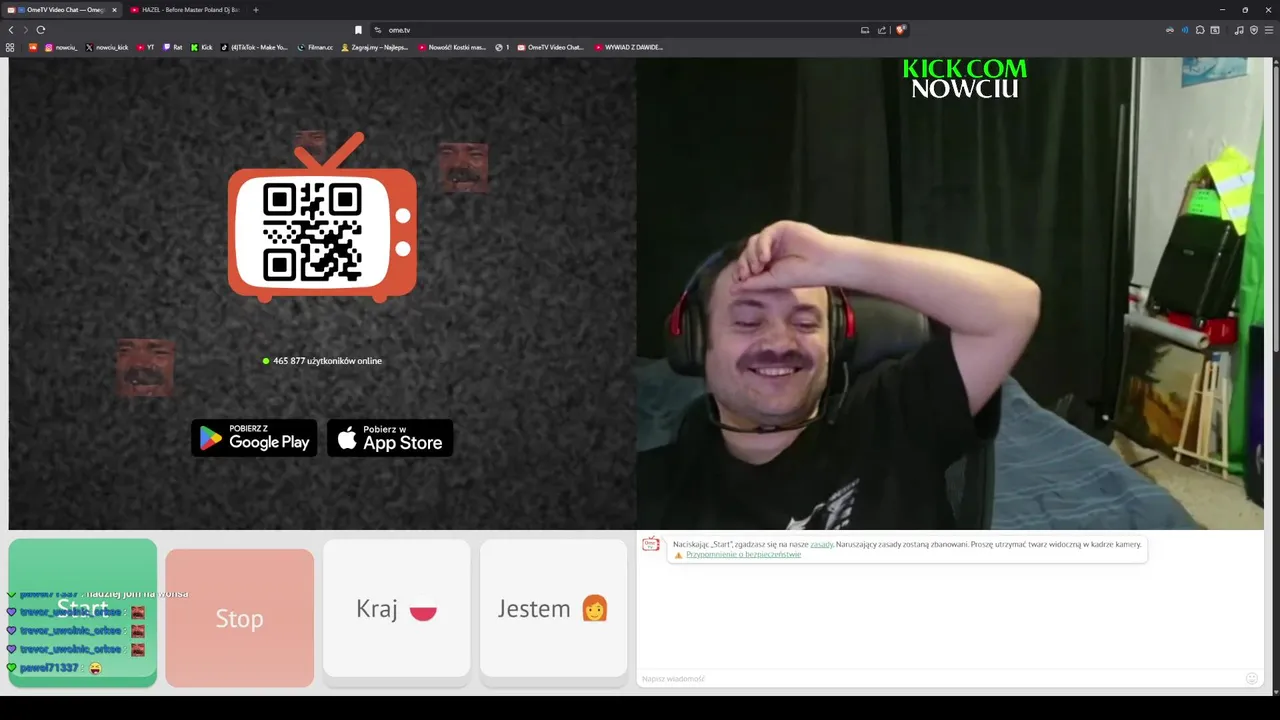Image resolution: width=1280 pixels, height=720 pixels.
Task: Open the Nowość Kostki mas... bookmark
Action: (452, 47)
